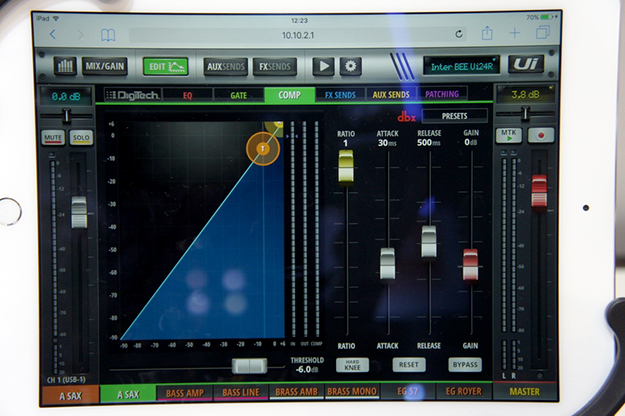The height and width of the screenshot is (416, 625).
Task: Open the settings gear
Action: click(349, 66)
